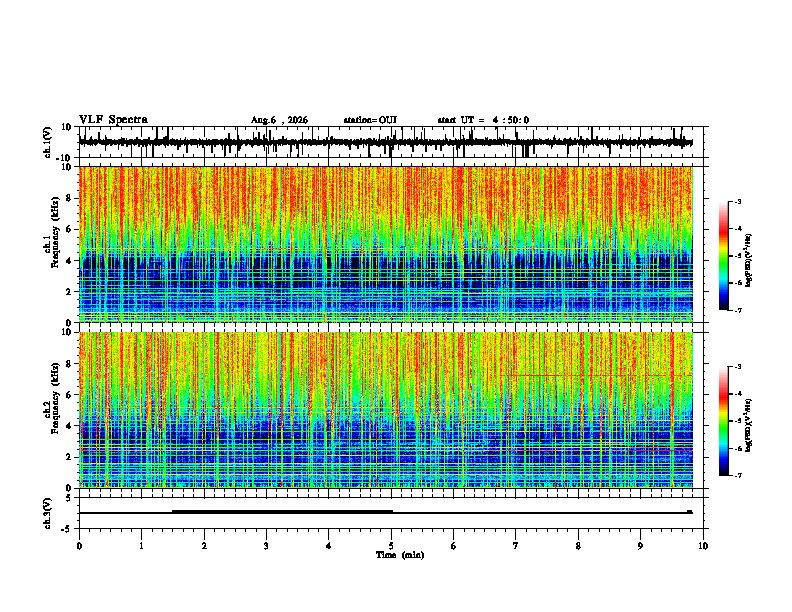Click the "3" tick on the time axis
The width and height of the screenshot is (792, 612).
click(x=266, y=546)
